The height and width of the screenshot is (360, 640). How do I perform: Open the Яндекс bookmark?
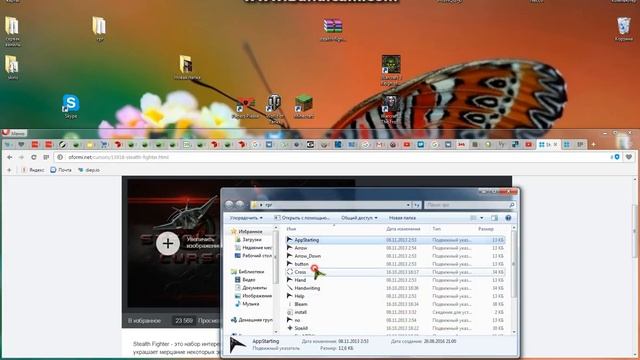(33, 170)
